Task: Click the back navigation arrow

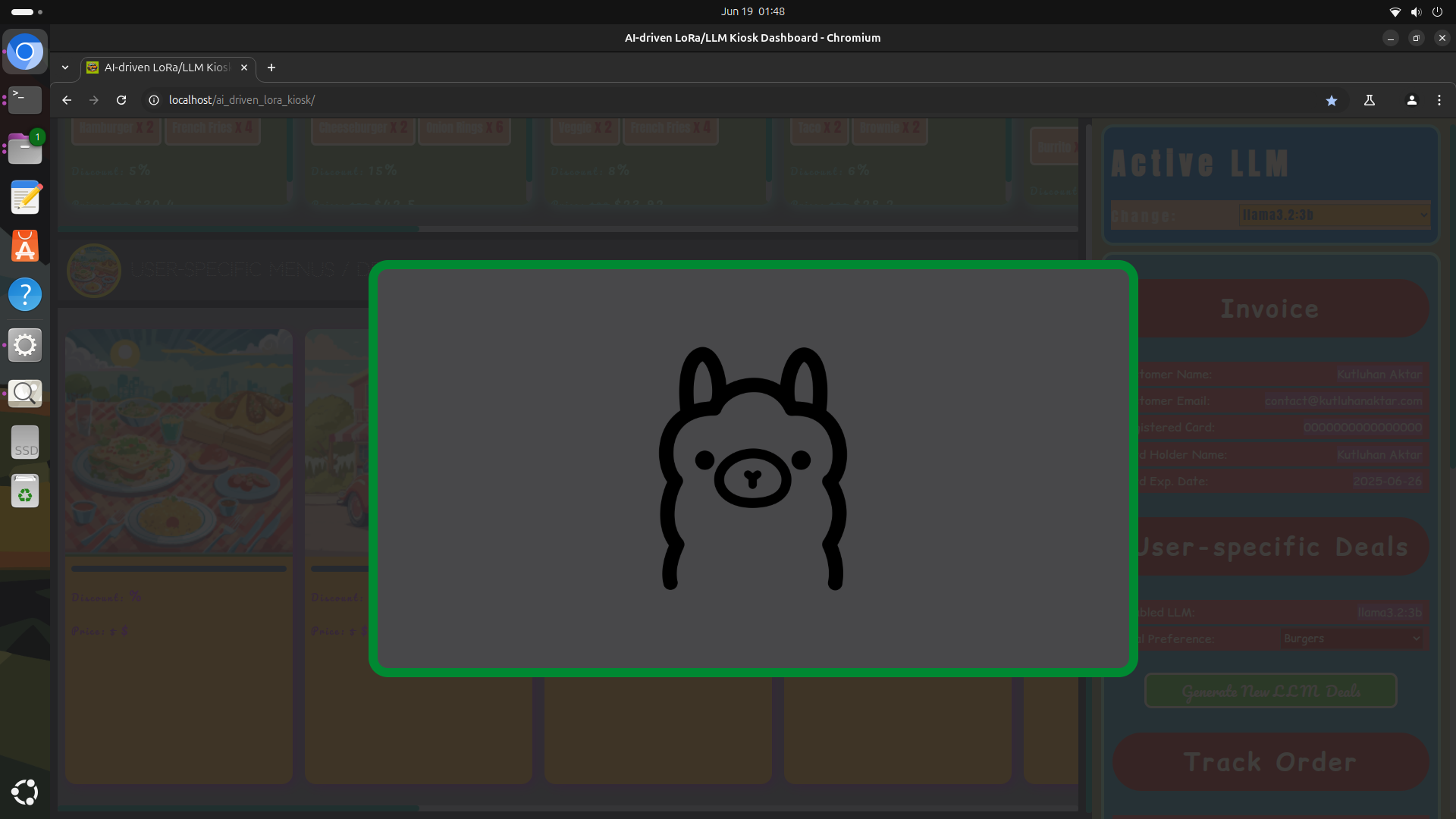Action: [67, 100]
